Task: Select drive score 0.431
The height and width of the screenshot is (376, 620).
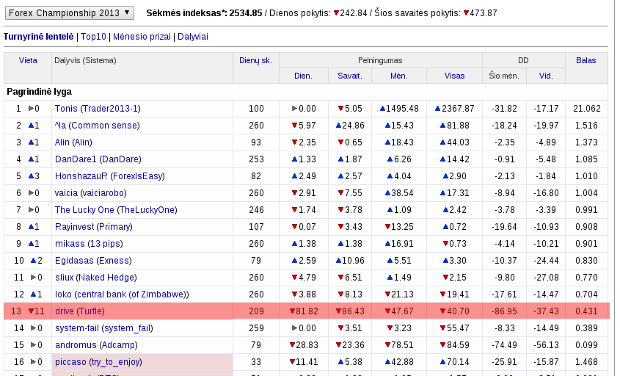Action: (x=586, y=311)
